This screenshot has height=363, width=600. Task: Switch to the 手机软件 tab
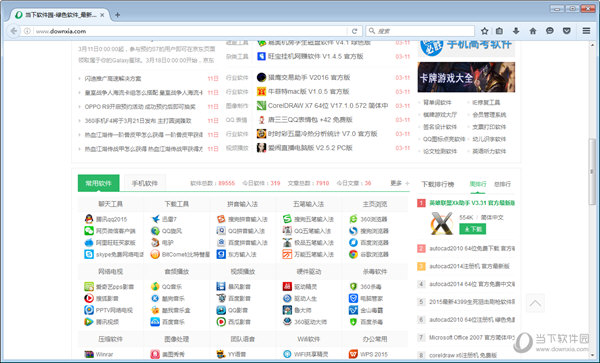click(145, 183)
